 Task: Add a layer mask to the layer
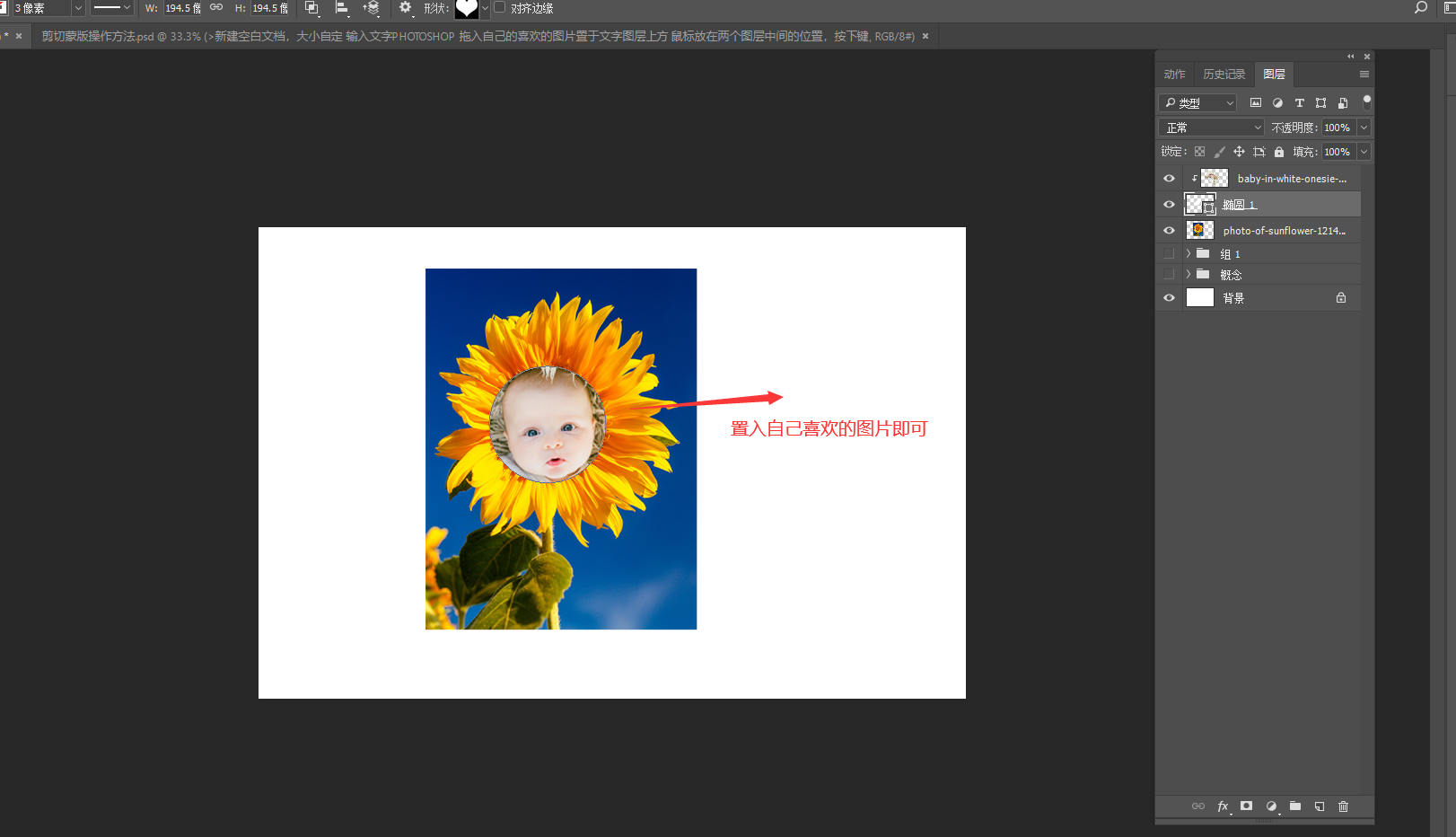(1246, 806)
